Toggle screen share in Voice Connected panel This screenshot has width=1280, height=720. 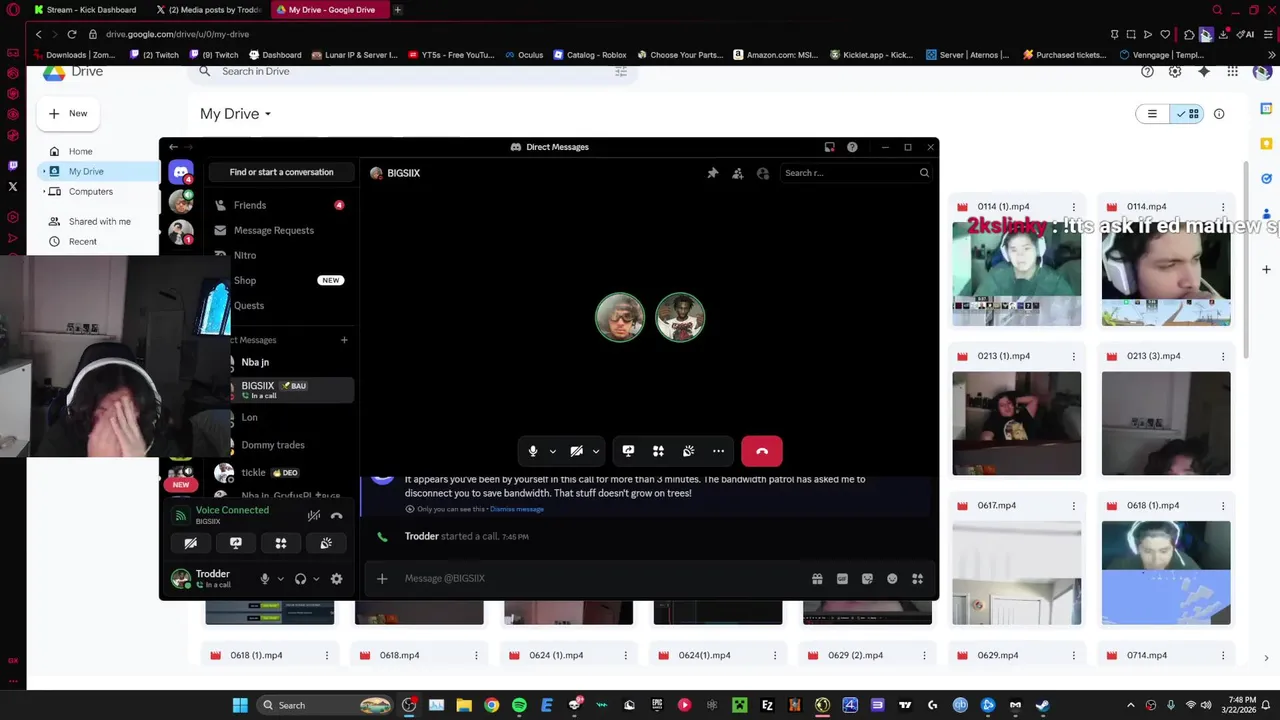click(x=236, y=543)
